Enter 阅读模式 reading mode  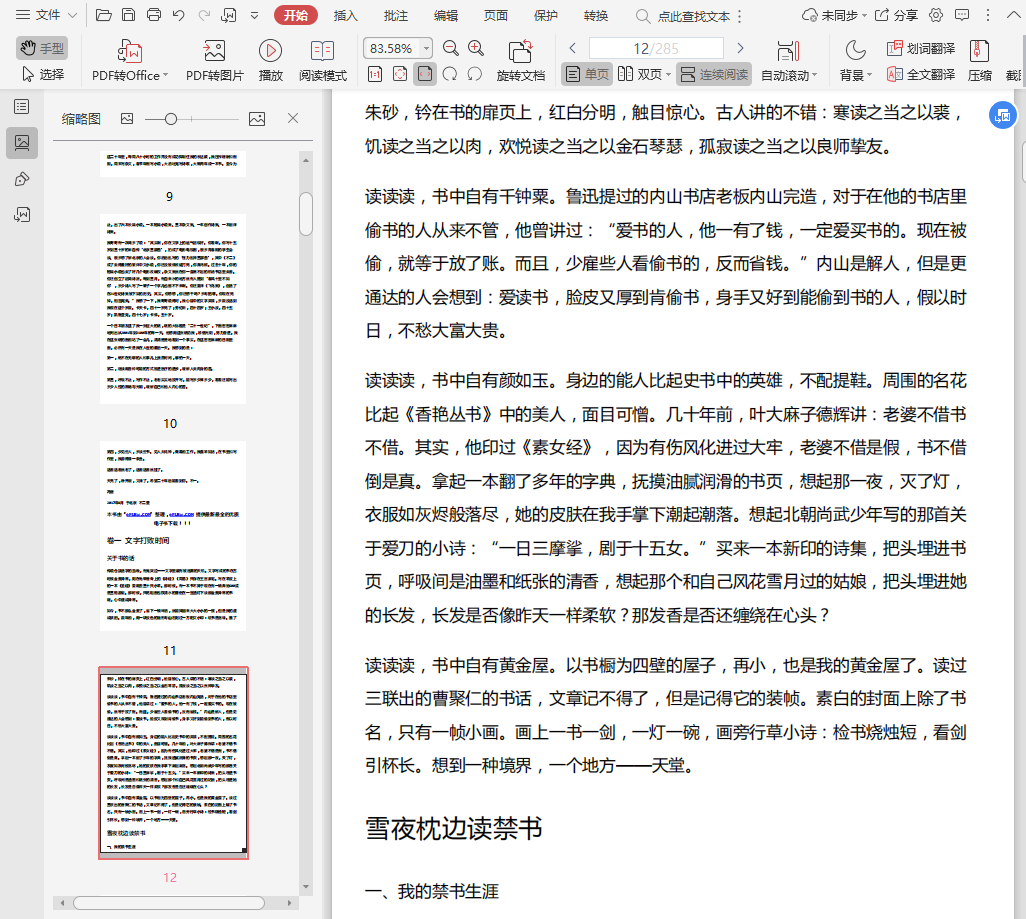point(323,60)
